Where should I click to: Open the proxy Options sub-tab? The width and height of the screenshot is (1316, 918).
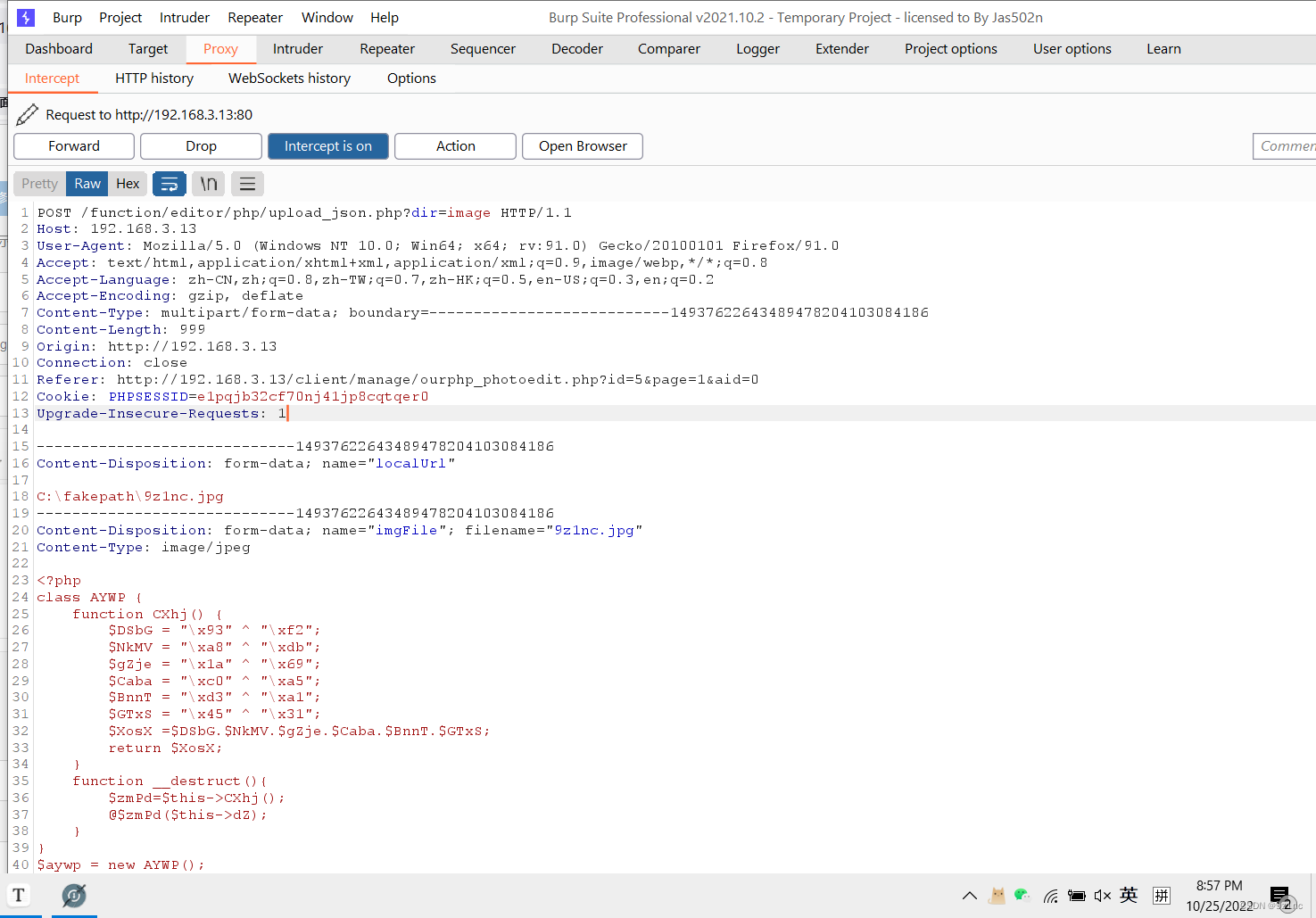click(x=411, y=79)
